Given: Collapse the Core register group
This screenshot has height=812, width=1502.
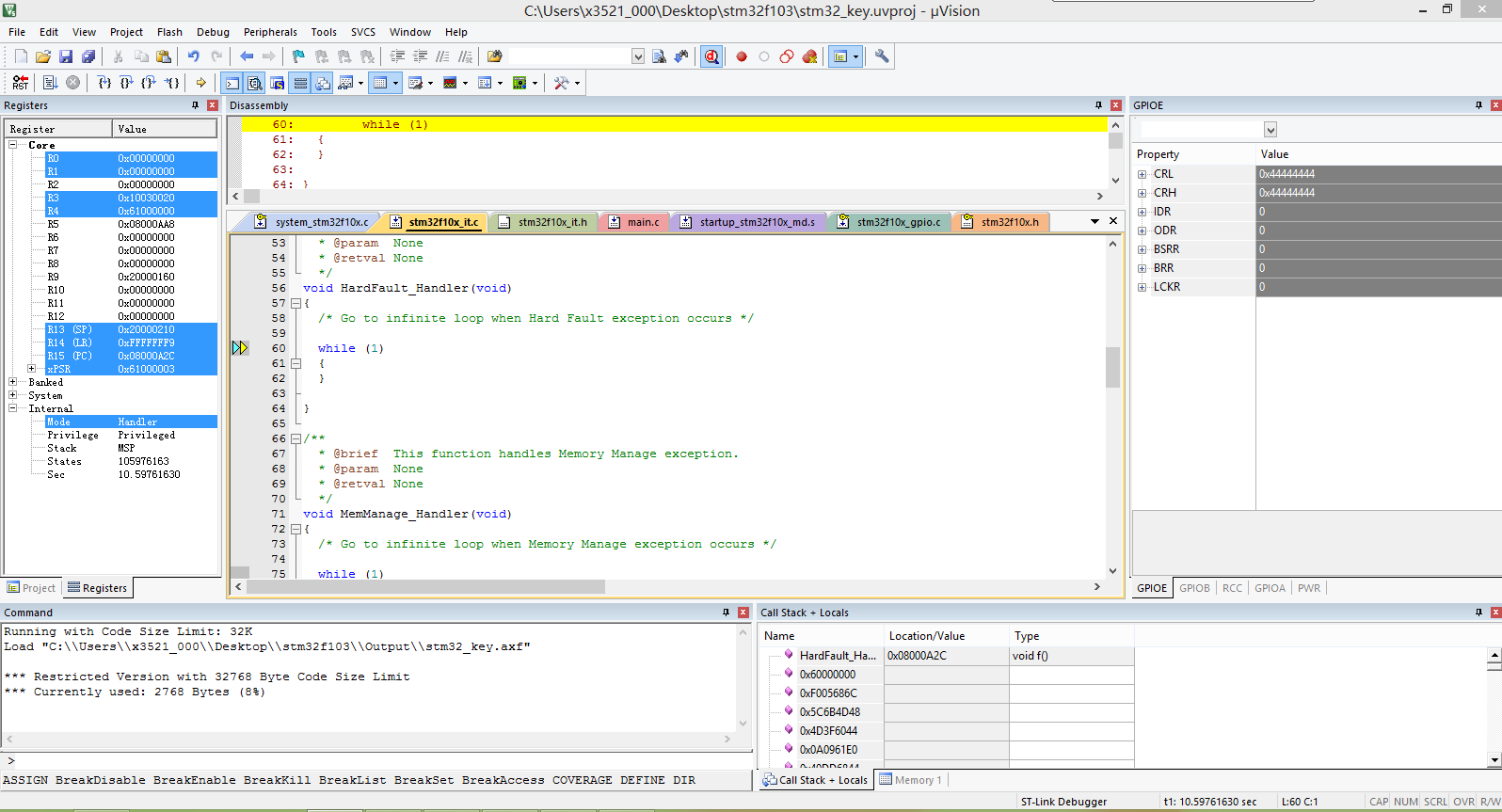Looking at the screenshot, I should (x=13, y=145).
